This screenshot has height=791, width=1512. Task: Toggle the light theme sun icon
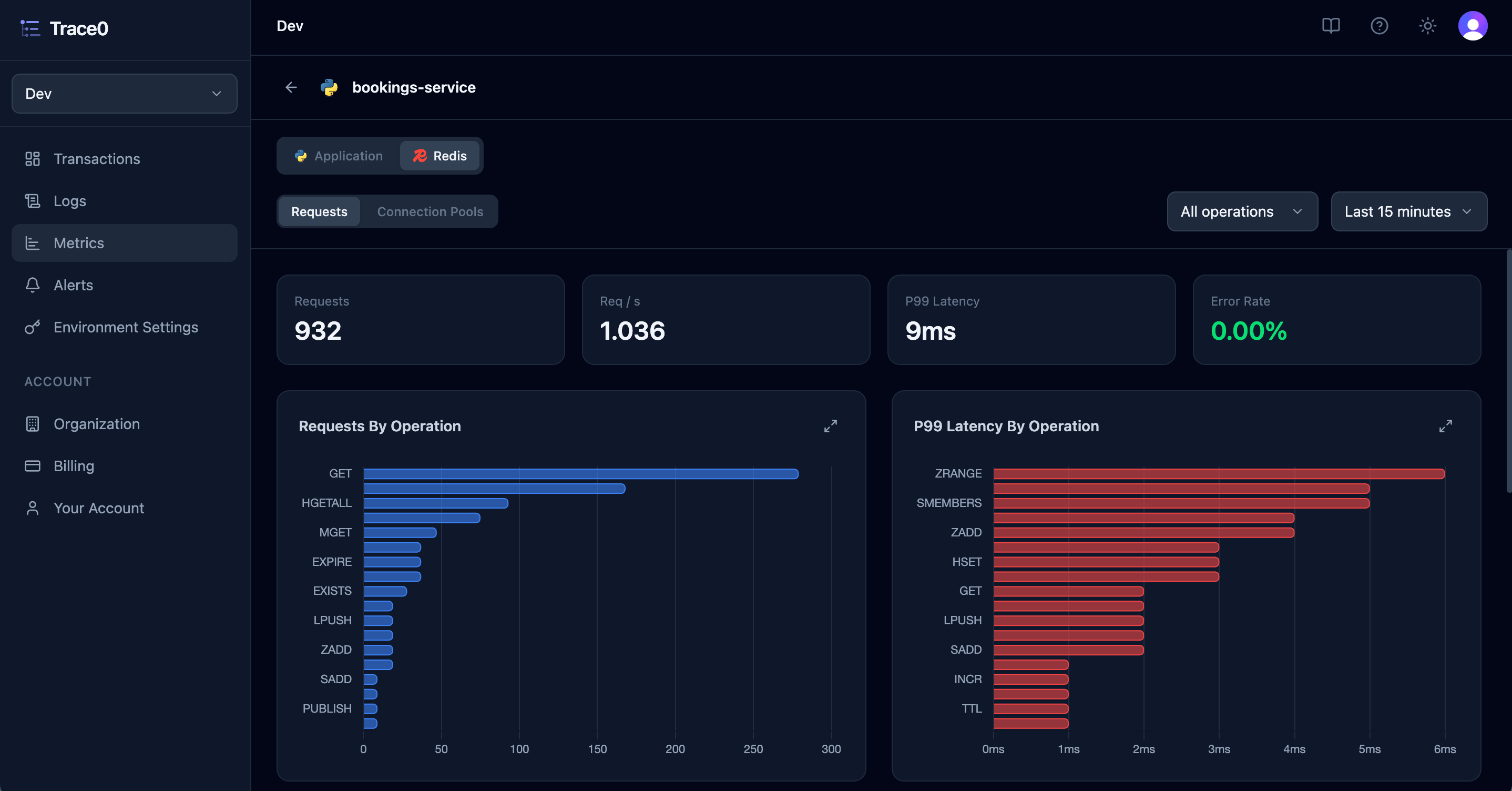(1427, 26)
